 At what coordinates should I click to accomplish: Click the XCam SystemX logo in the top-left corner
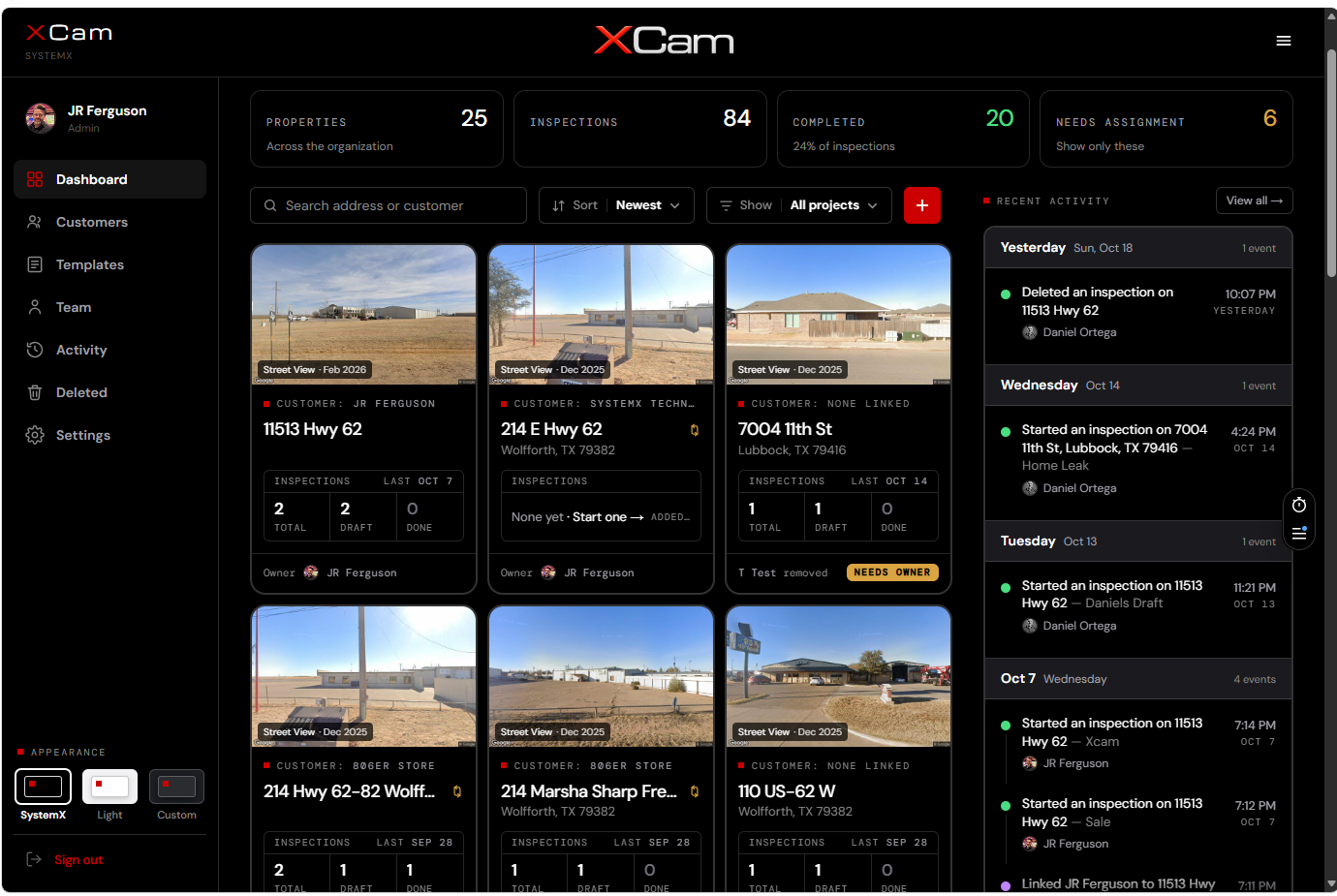point(69,42)
